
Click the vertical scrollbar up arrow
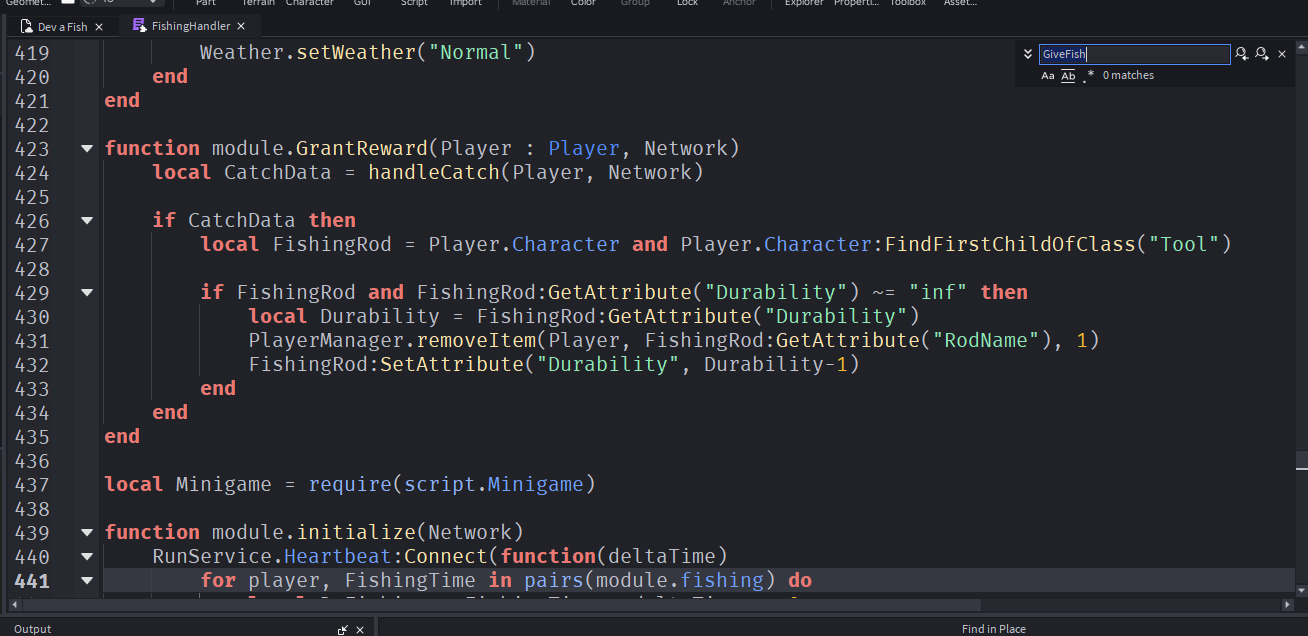coord(1301,45)
